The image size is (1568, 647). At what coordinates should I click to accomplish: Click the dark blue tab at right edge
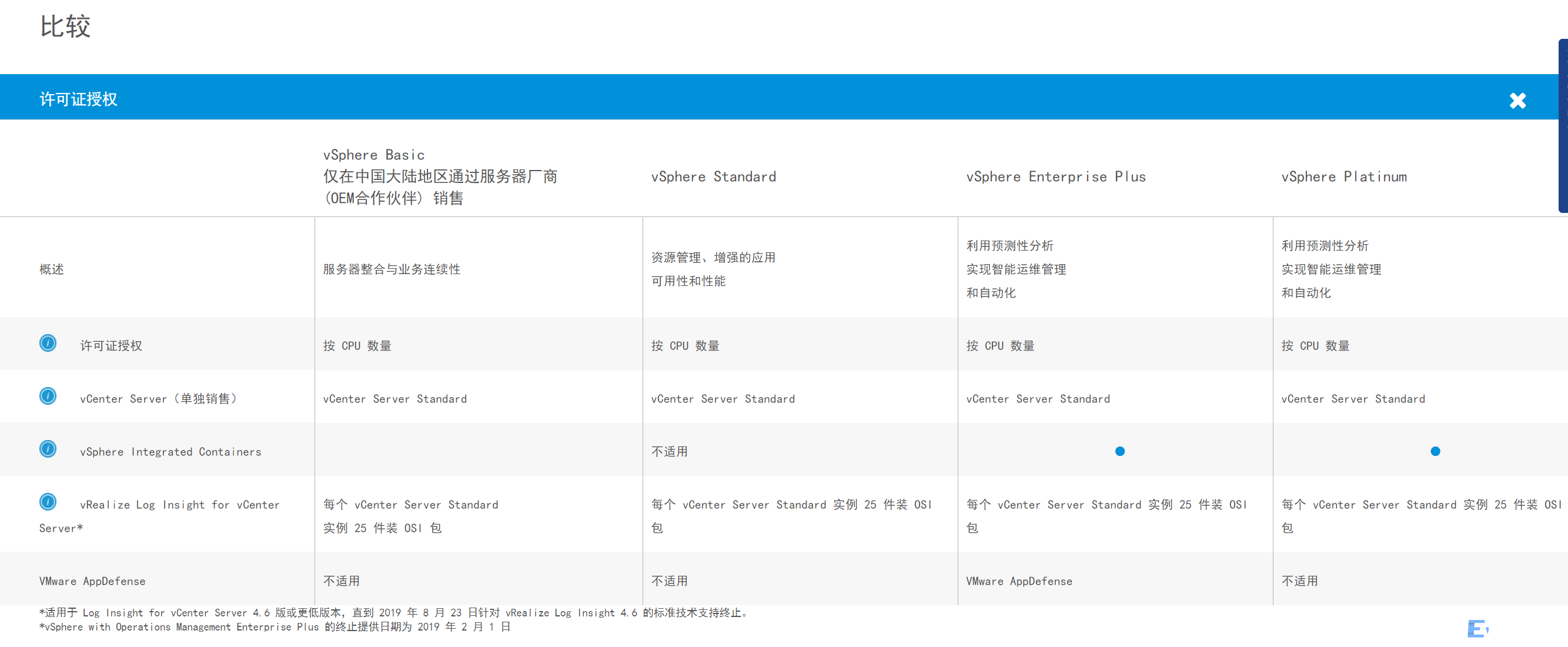(x=1563, y=125)
